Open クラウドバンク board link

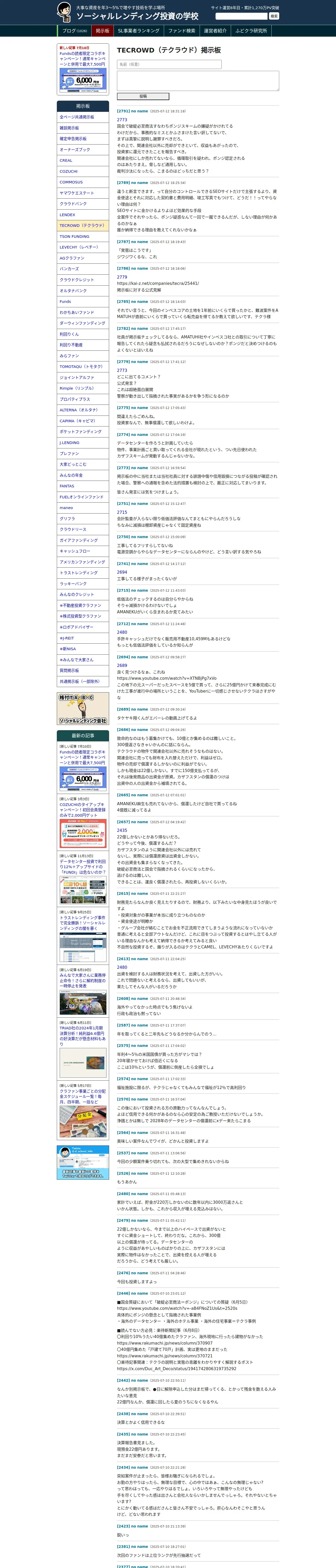point(83,204)
